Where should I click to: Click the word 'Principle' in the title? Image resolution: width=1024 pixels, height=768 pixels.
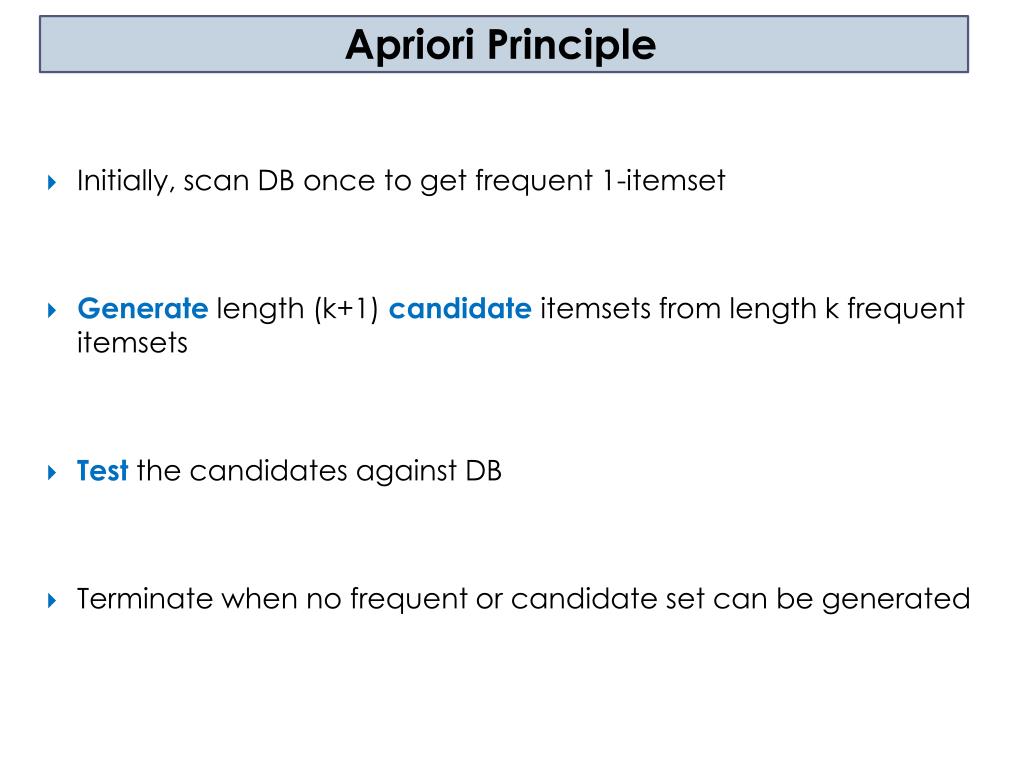pos(571,46)
